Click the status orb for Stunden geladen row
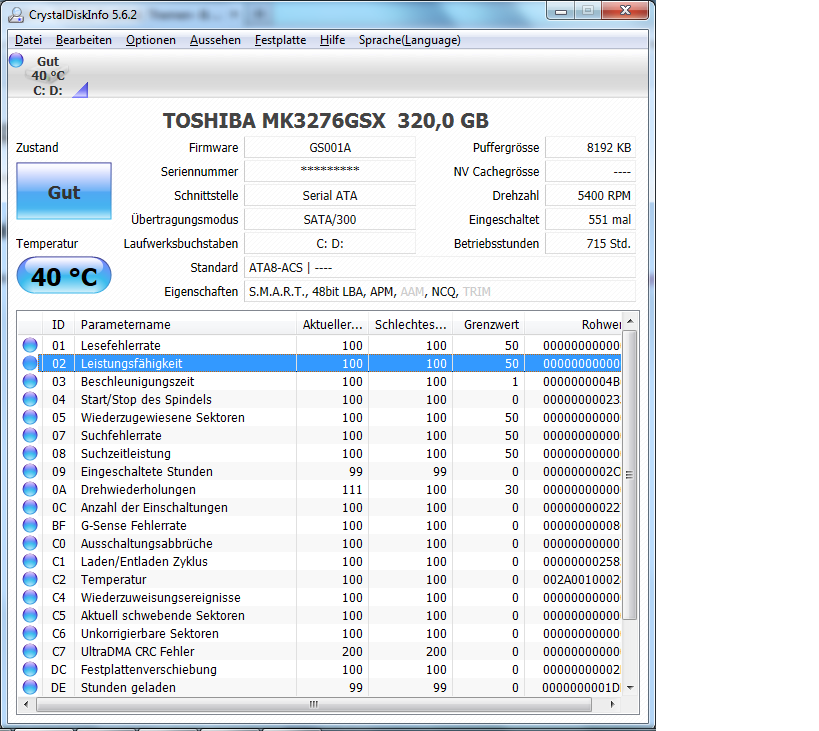 (30, 687)
